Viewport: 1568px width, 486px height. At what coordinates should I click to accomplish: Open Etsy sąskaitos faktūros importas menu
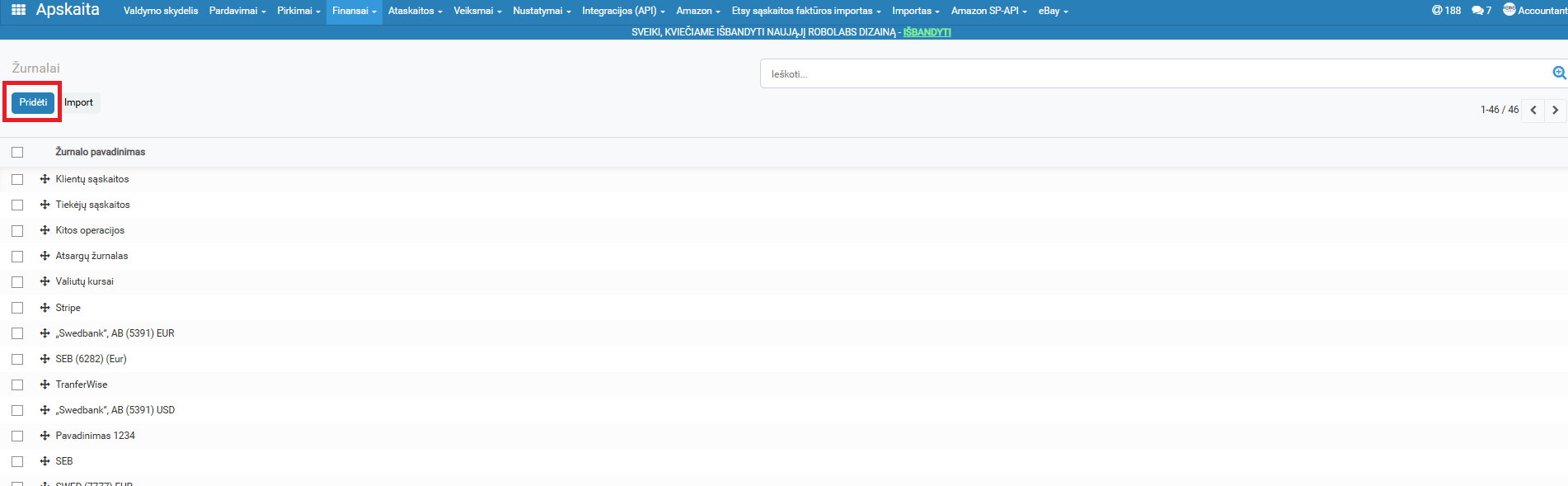pos(806,11)
